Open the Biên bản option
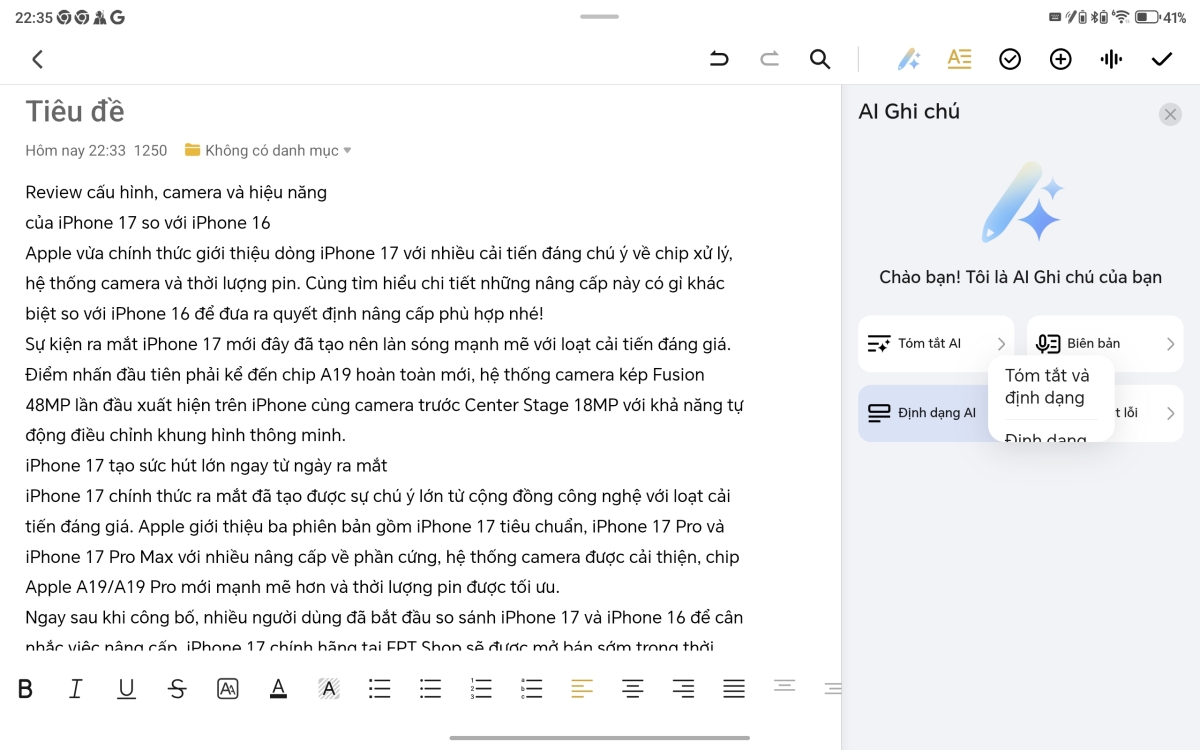The width and height of the screenshot is (1200, 750). point(1105,344)
